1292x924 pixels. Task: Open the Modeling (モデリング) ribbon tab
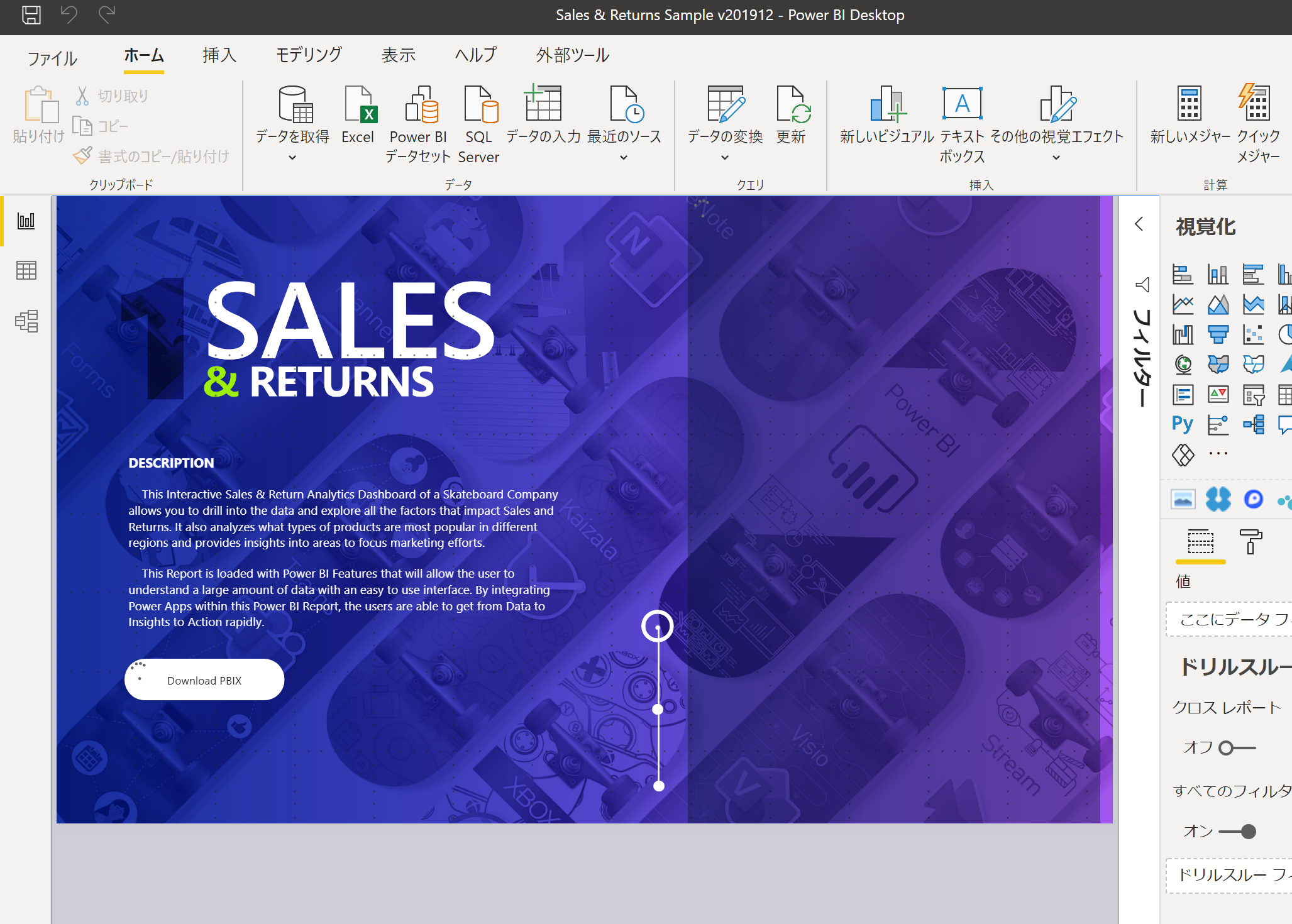pos(309,55)
